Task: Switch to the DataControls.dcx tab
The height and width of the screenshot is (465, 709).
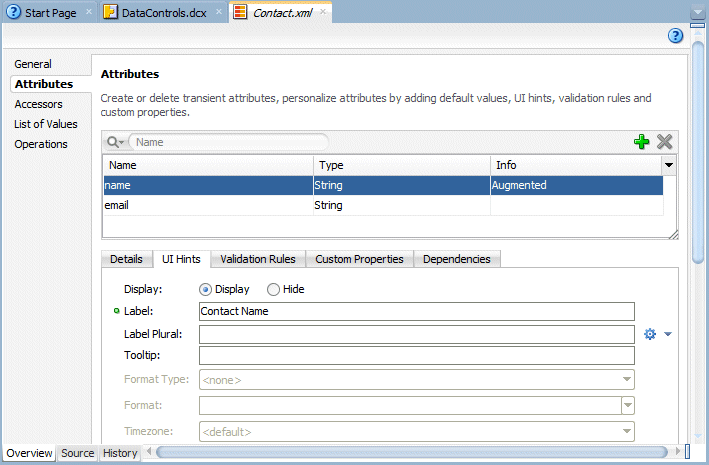Action: click(x=164, y=13)
